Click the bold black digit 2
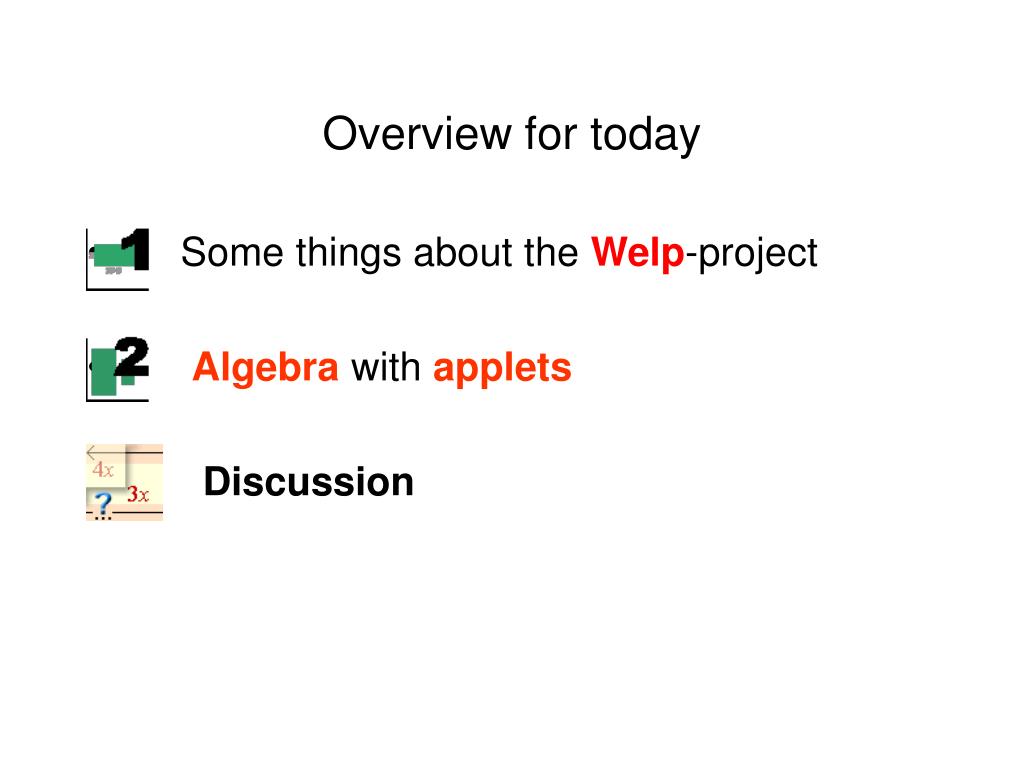The height and width of the screenshot is (768, 1024). coord(133,357)
